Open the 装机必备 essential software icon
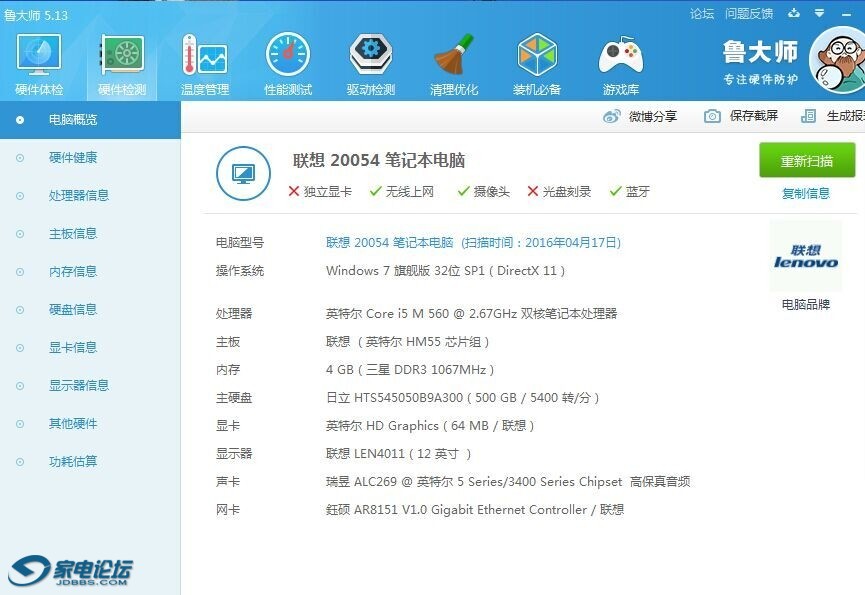Screen dimensions: 865x595 point(537,57)
